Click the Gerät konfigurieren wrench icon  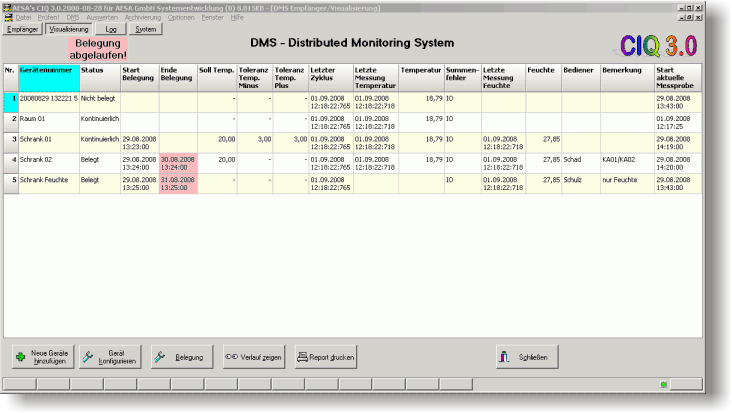coord(89,357)
